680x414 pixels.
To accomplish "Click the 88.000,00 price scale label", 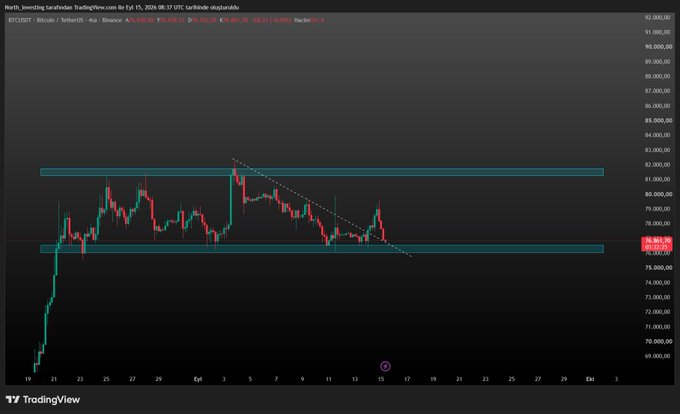I will coord(657,76).
